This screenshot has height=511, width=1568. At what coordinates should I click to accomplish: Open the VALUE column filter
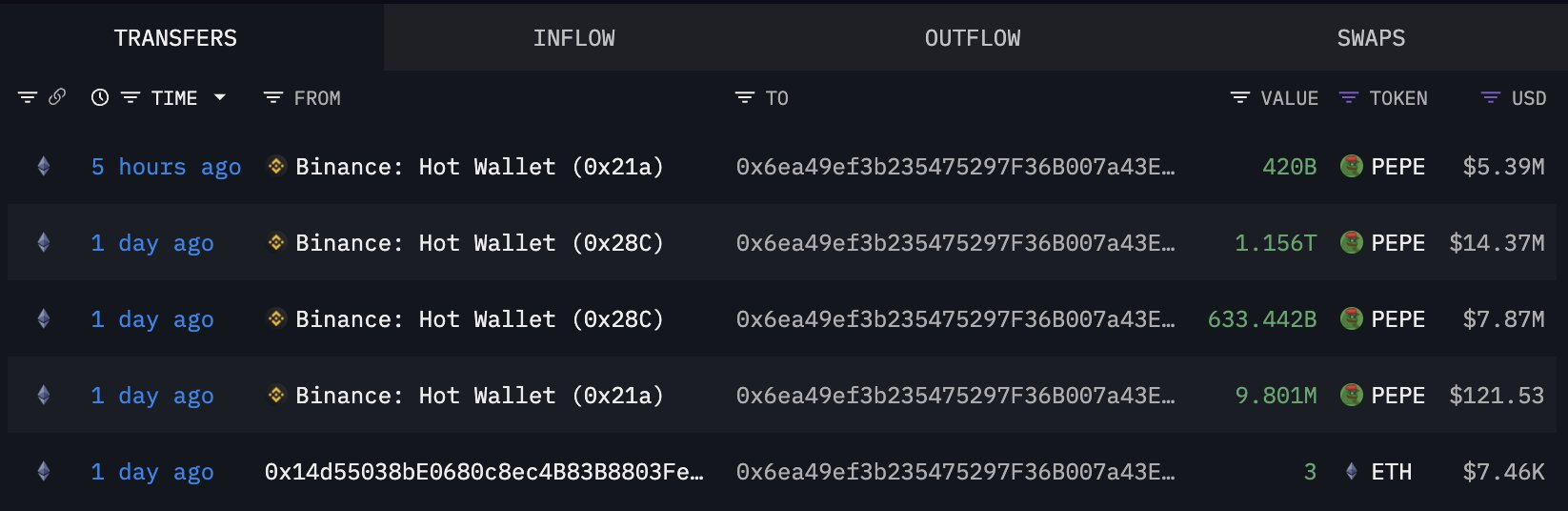1240,97
